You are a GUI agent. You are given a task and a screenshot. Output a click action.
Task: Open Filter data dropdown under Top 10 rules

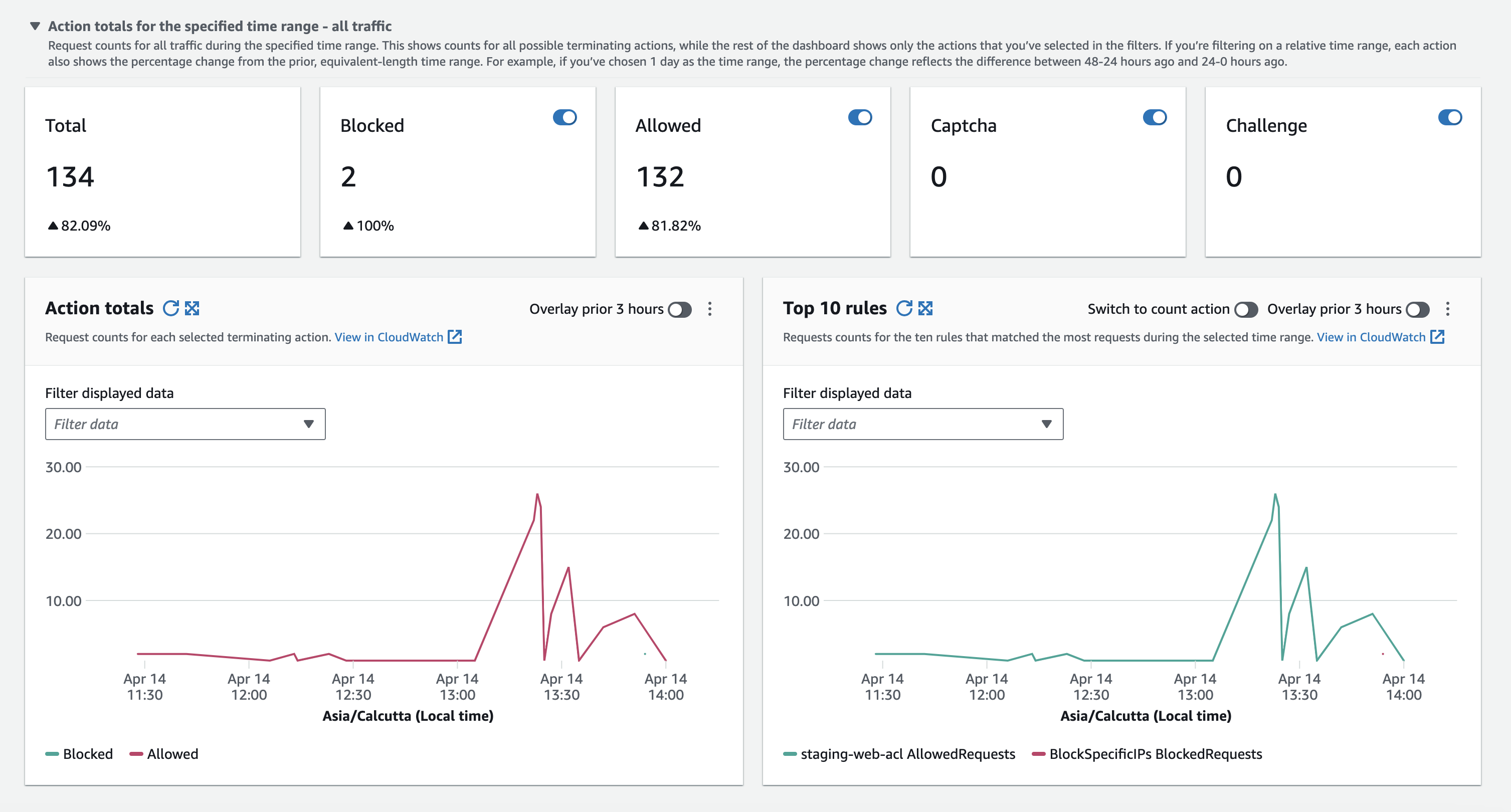922,424
